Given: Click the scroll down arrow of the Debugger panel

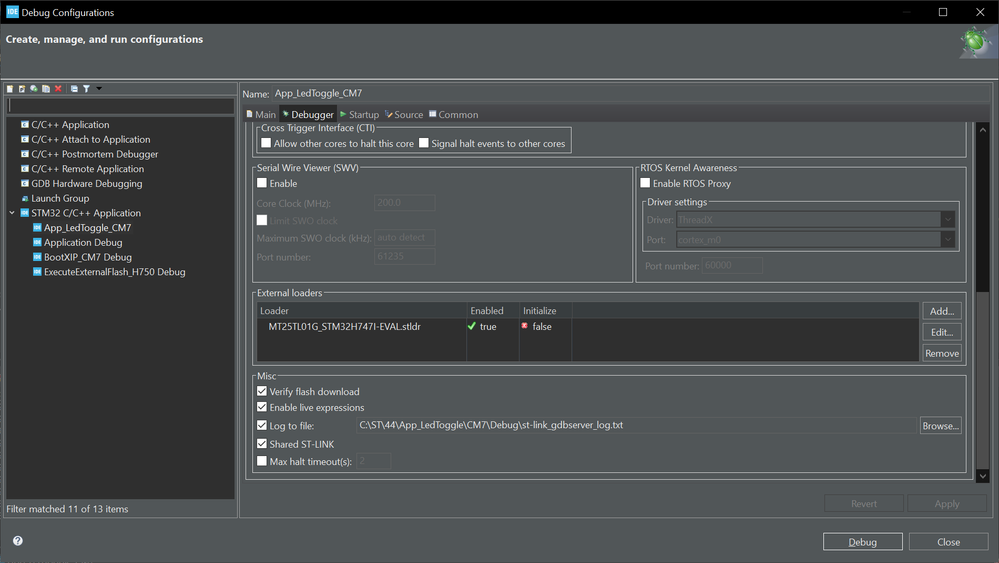Looking at the screenshot, I should pos(982,476).
